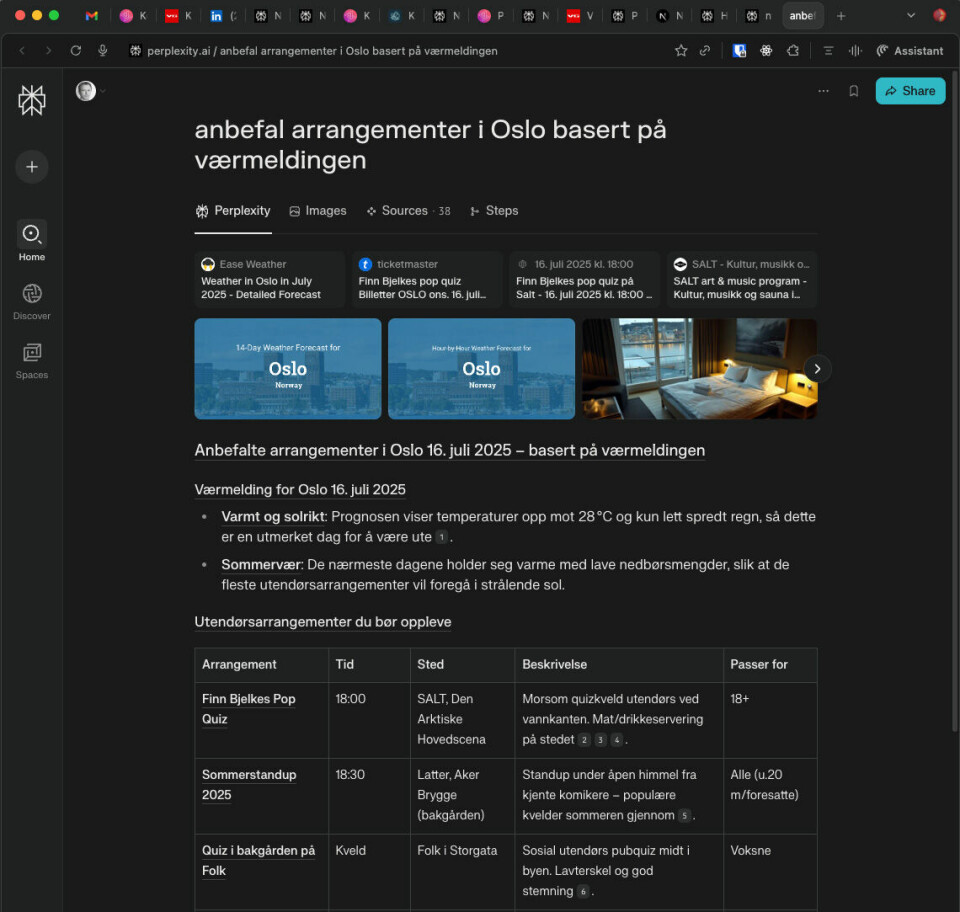960x912 pixels.
Task: Open citation 4 in the Finn Bjelkes row
Action: (617, 740)
